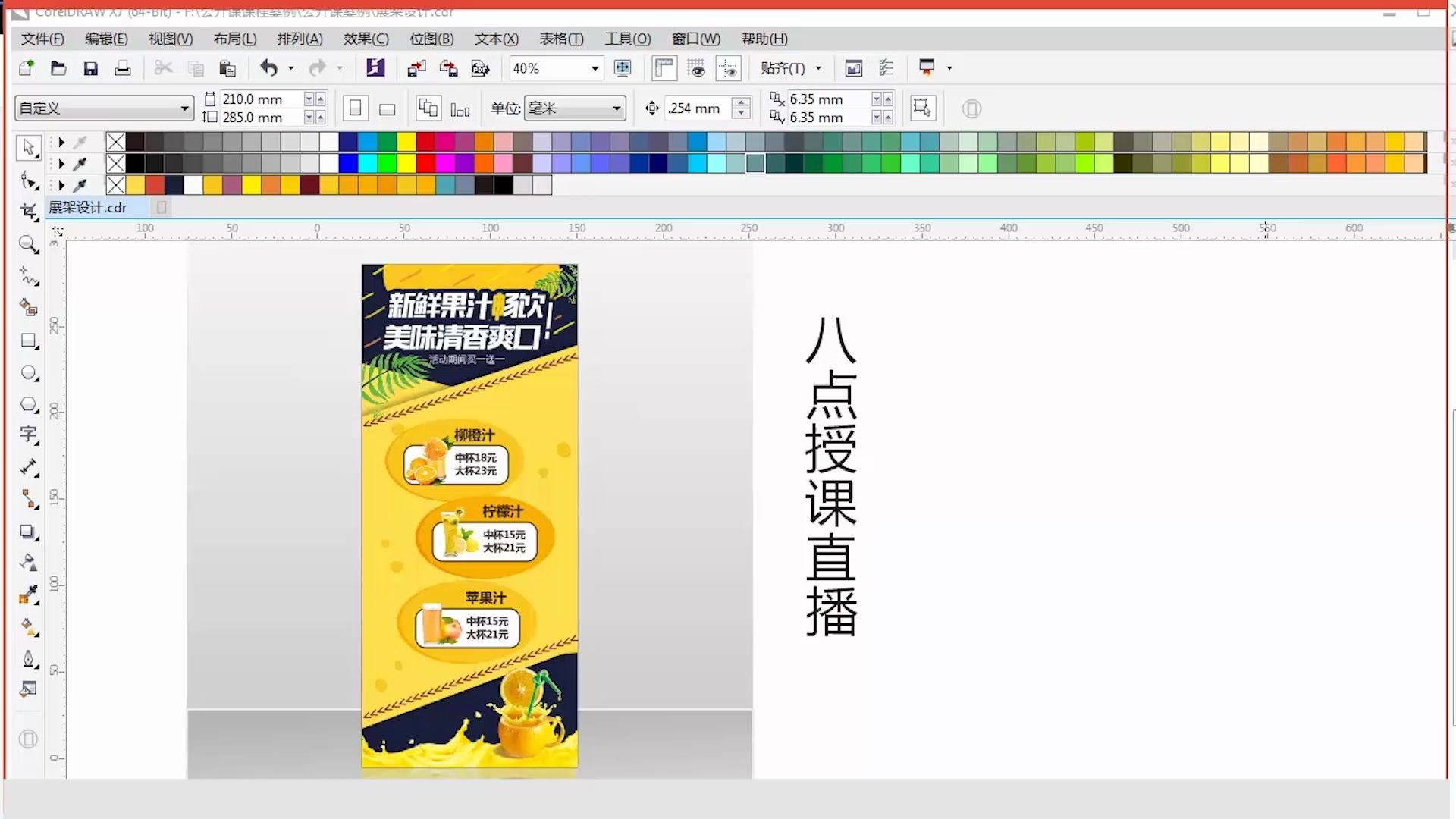Open the 位图 menu
The image size is (1456, 819).
pyautogui.click(x=430, y=39)
